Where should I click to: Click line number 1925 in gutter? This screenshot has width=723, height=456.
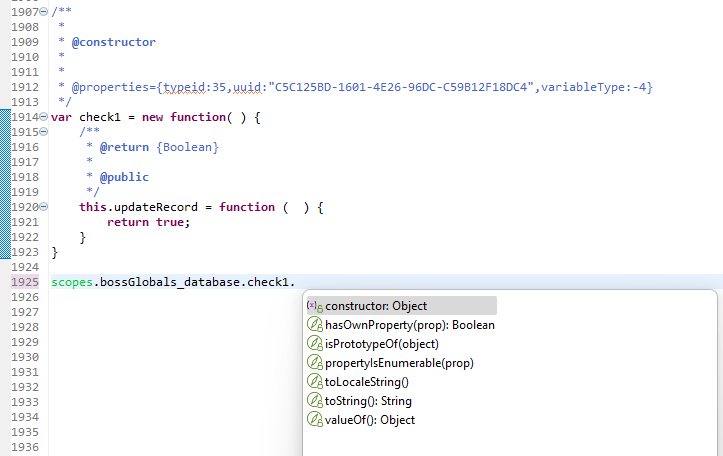25,282
